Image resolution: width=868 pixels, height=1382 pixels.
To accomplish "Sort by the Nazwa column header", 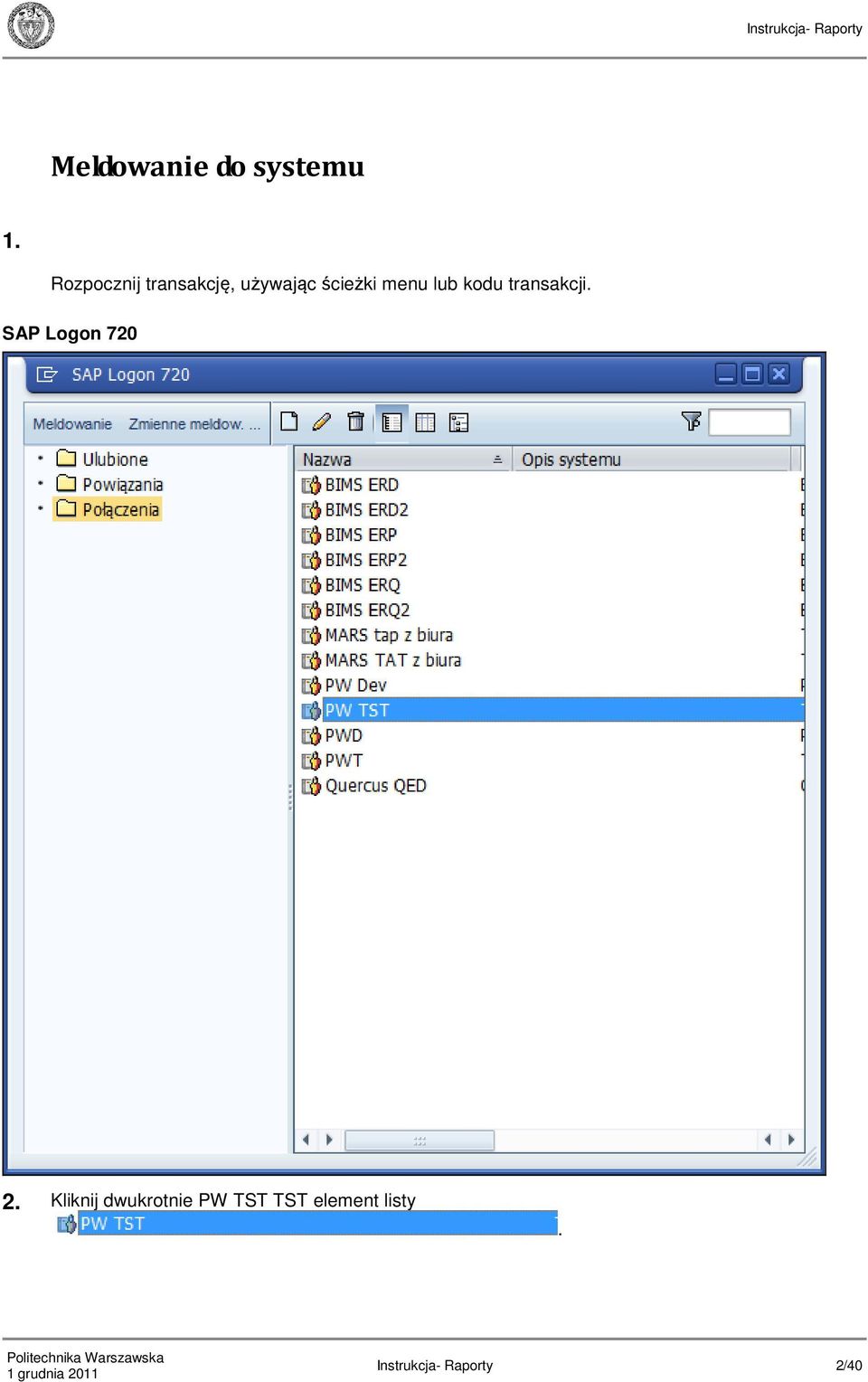I will point(402,459).
